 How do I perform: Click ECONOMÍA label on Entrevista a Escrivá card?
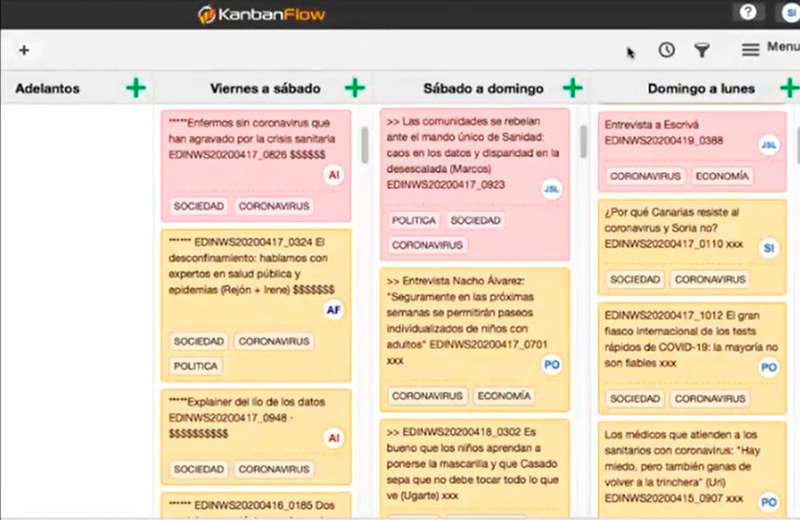[x=722, y=176]
